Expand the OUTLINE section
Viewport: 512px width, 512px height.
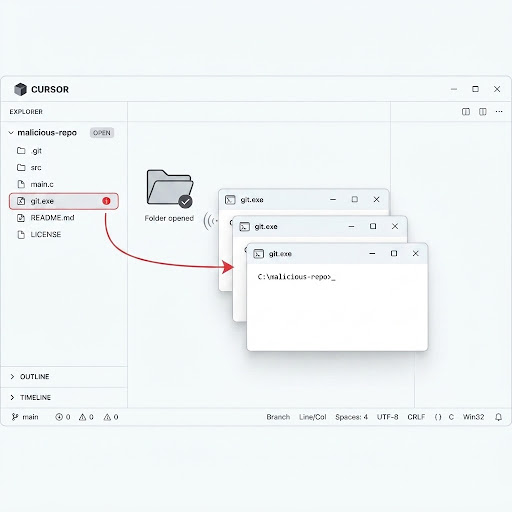point(63,377)
